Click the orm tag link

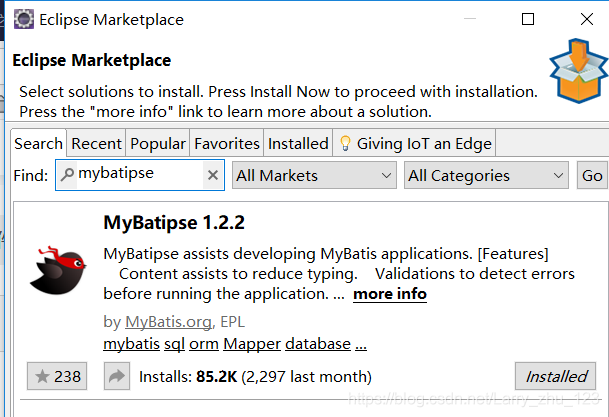(x=204, y=344)
